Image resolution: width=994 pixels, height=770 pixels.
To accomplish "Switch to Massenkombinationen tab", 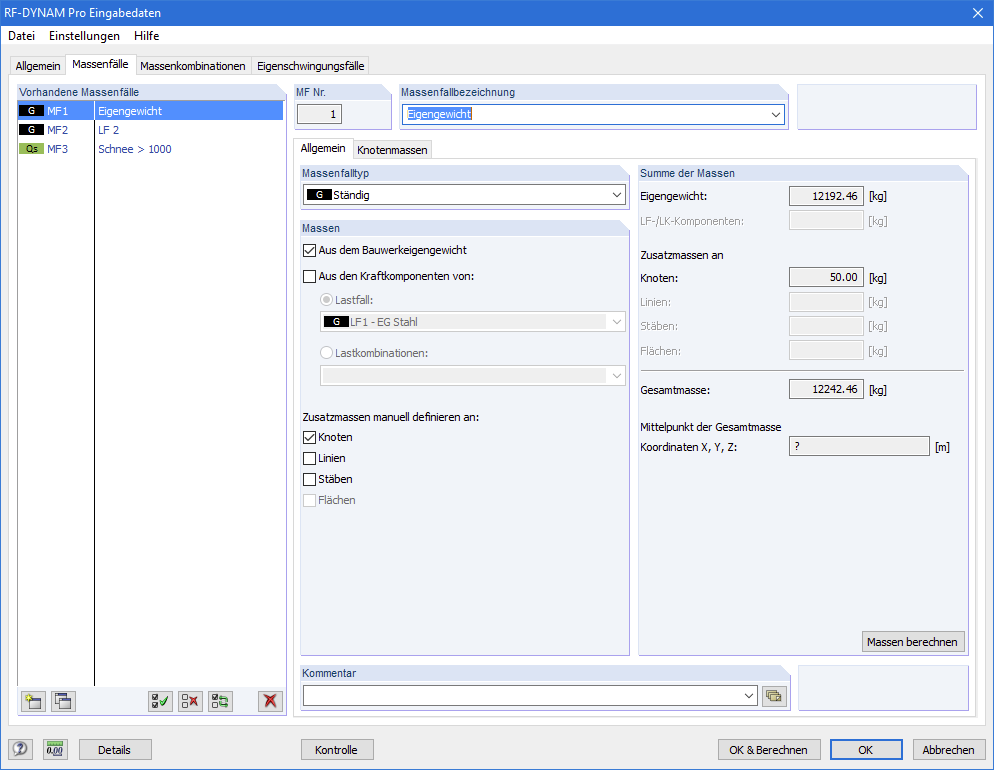I will tap(193, 66).
